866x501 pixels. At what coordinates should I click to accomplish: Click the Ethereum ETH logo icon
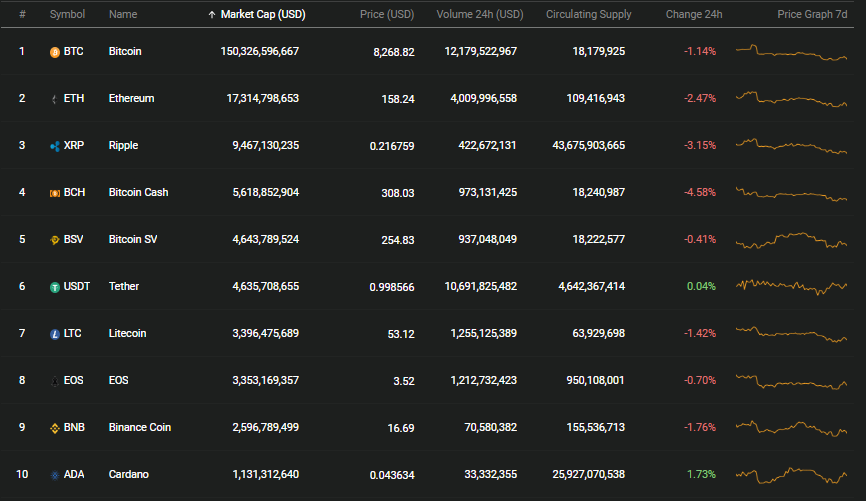[55, 99]
